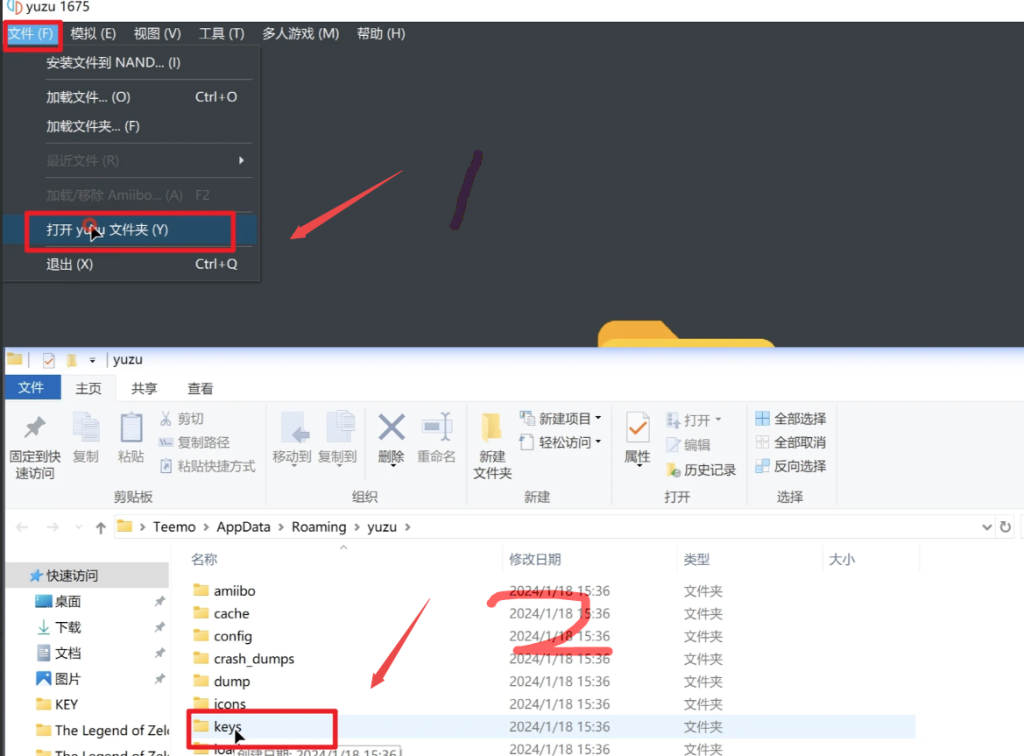Switch to the 共享 ribbon tab
The width and height of the screenshot is (1024, 756).
[144, 388]
